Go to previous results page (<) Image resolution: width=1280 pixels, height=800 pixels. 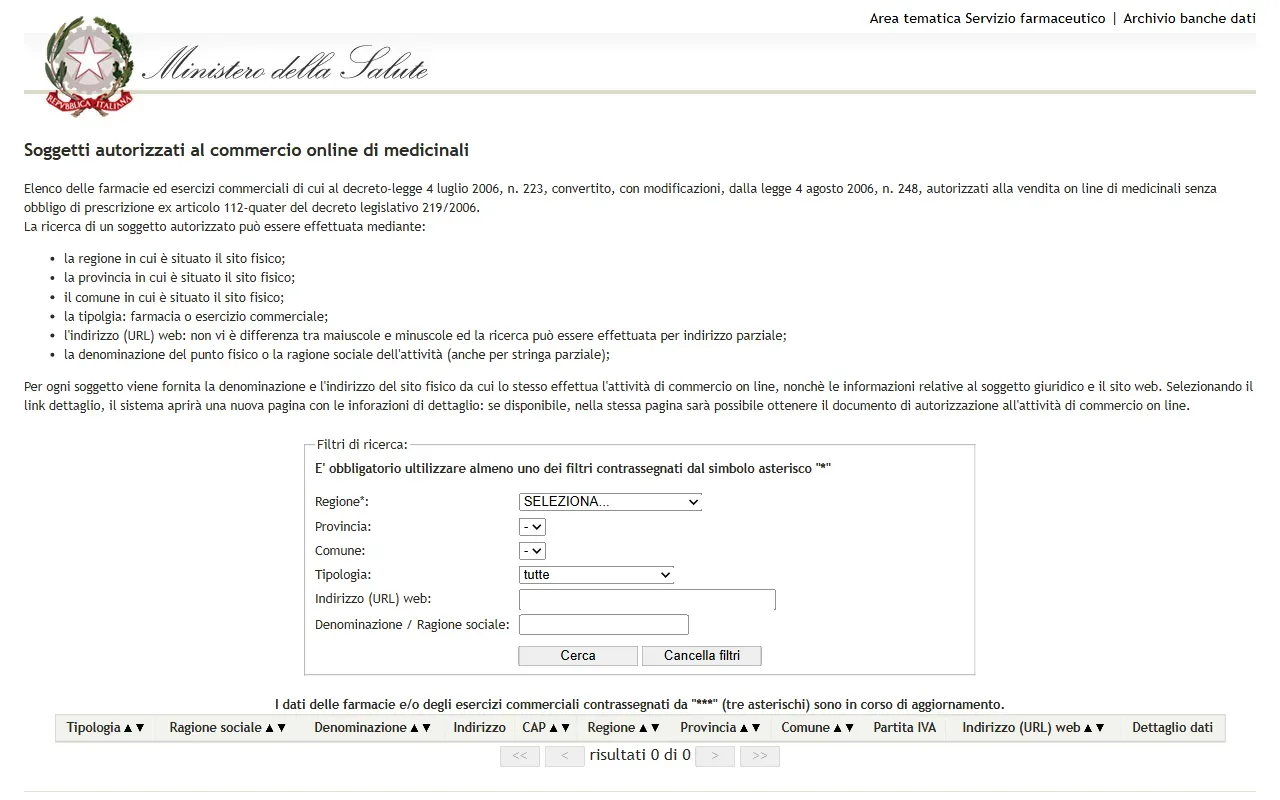click(565, 756)
